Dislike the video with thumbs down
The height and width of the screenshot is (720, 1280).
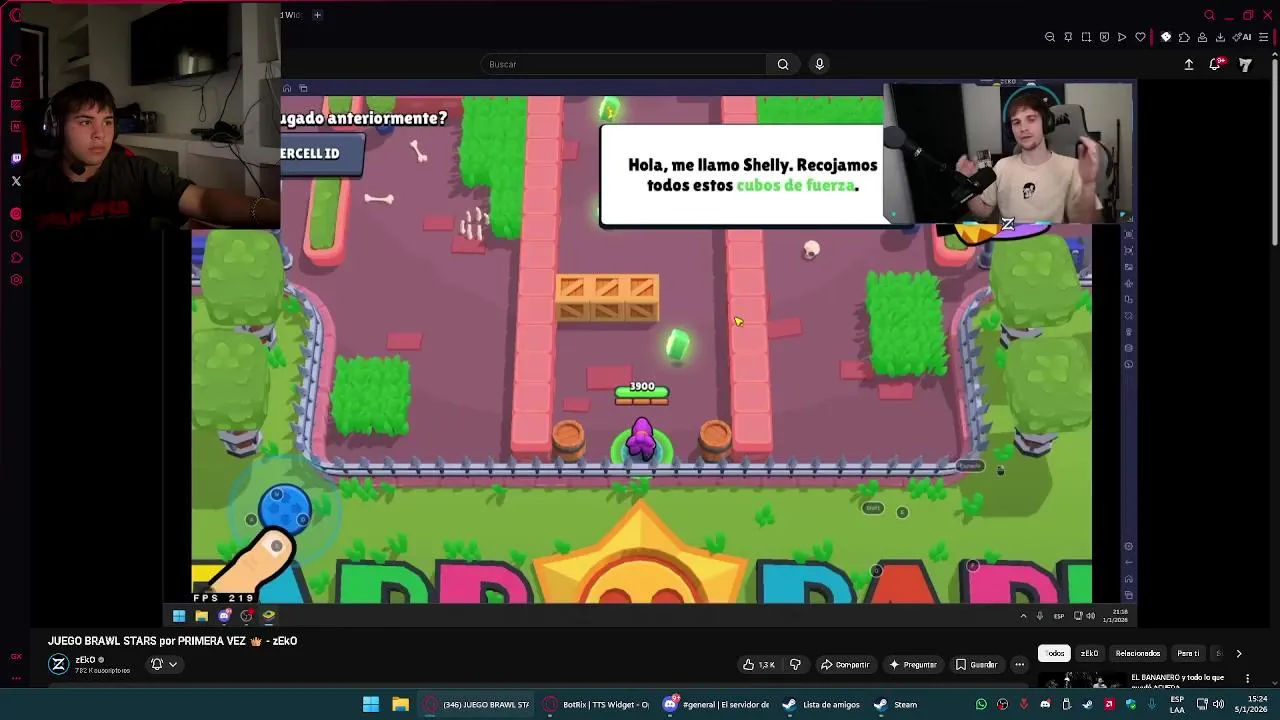tap(795, 664)
